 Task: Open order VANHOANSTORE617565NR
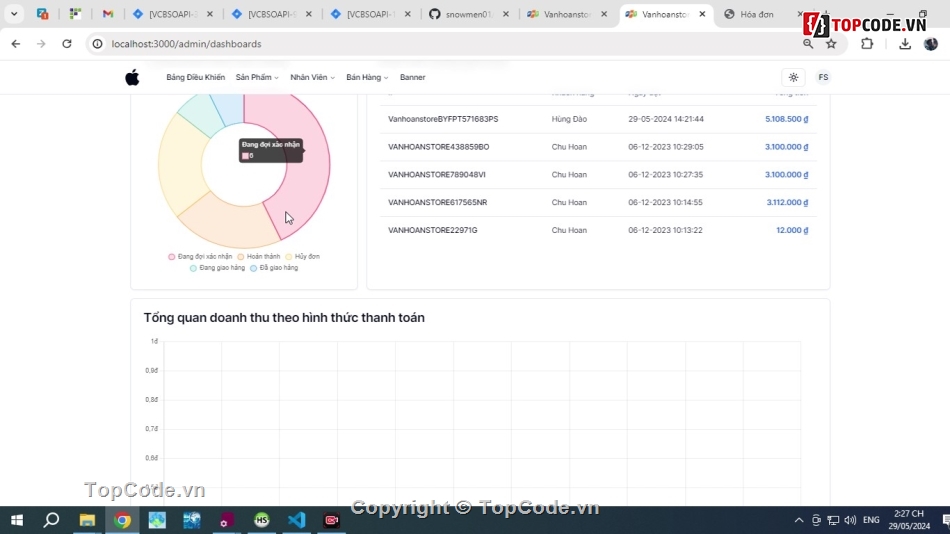[x=437, y=202]
